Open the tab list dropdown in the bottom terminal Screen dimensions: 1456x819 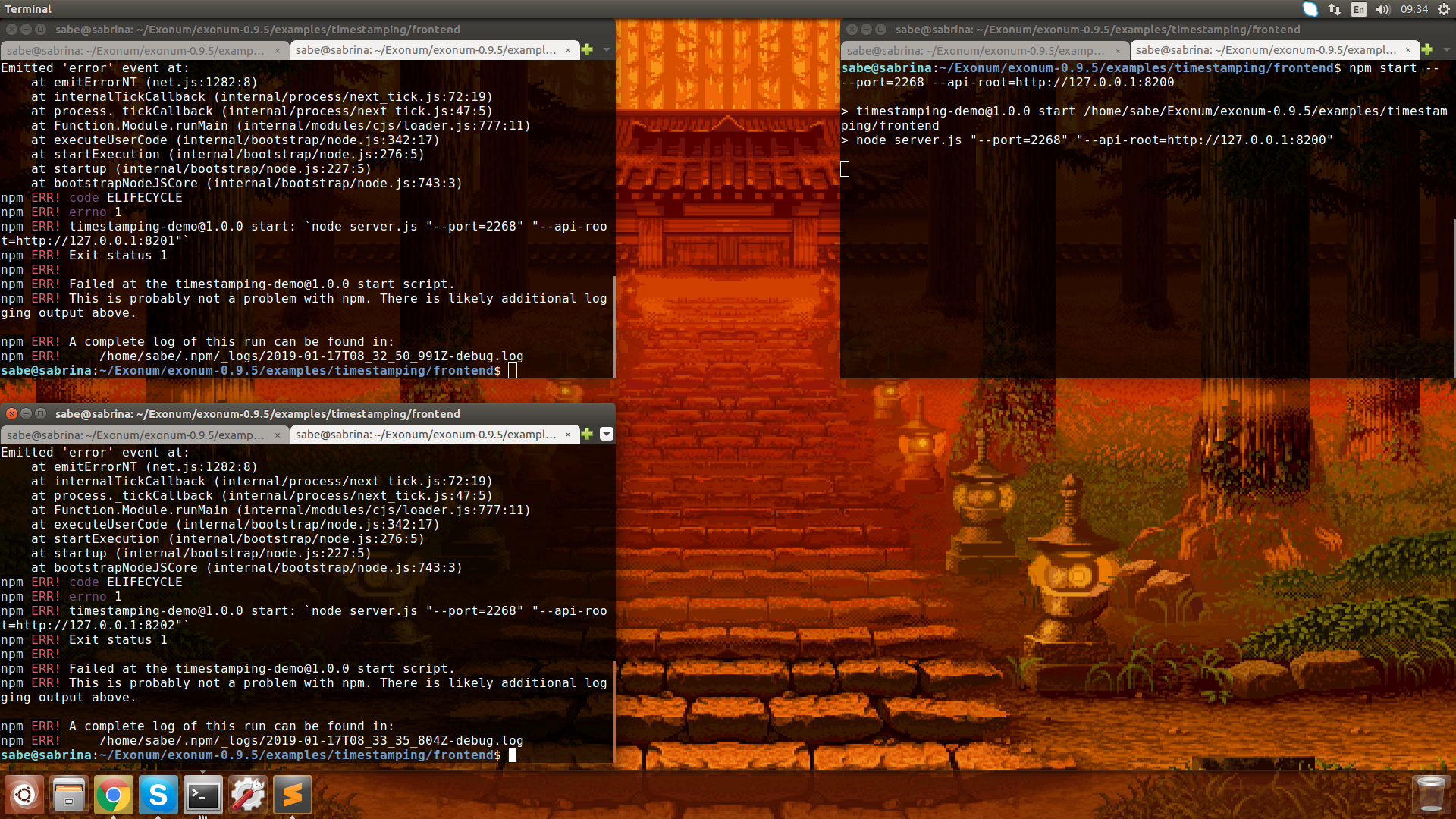tap(606, 435)
